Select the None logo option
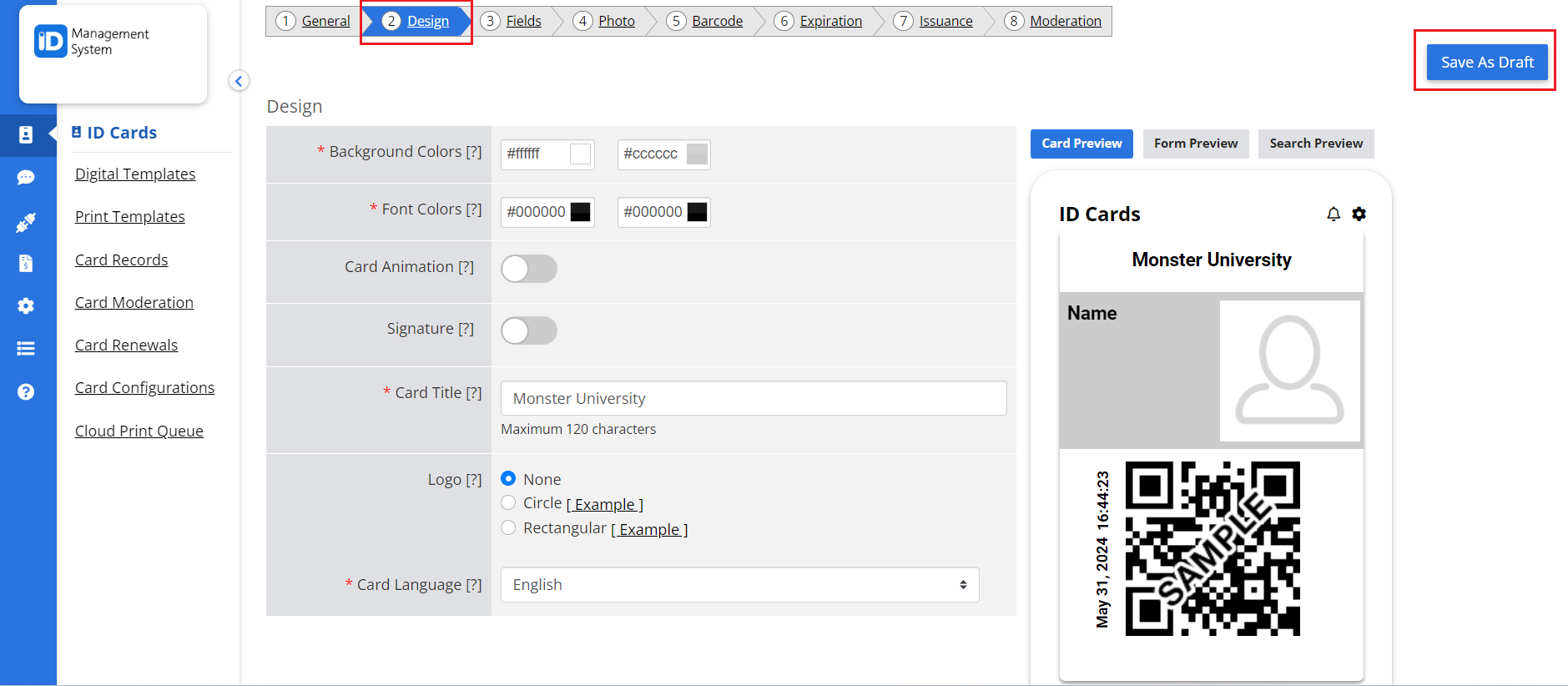 tap(508, 478)
